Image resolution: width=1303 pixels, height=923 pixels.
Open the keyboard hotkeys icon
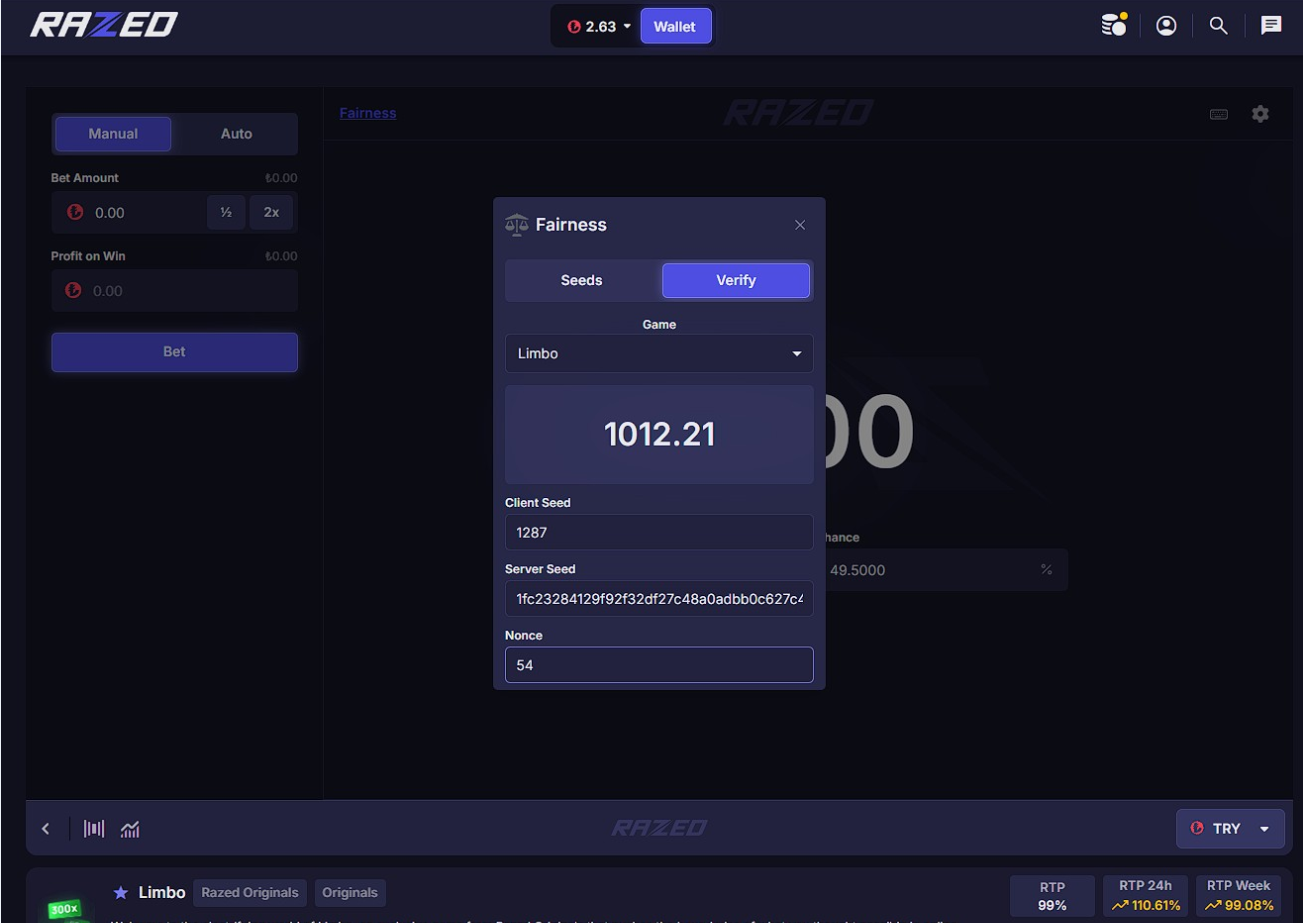pyautogui.click(x=1219, y=114)
